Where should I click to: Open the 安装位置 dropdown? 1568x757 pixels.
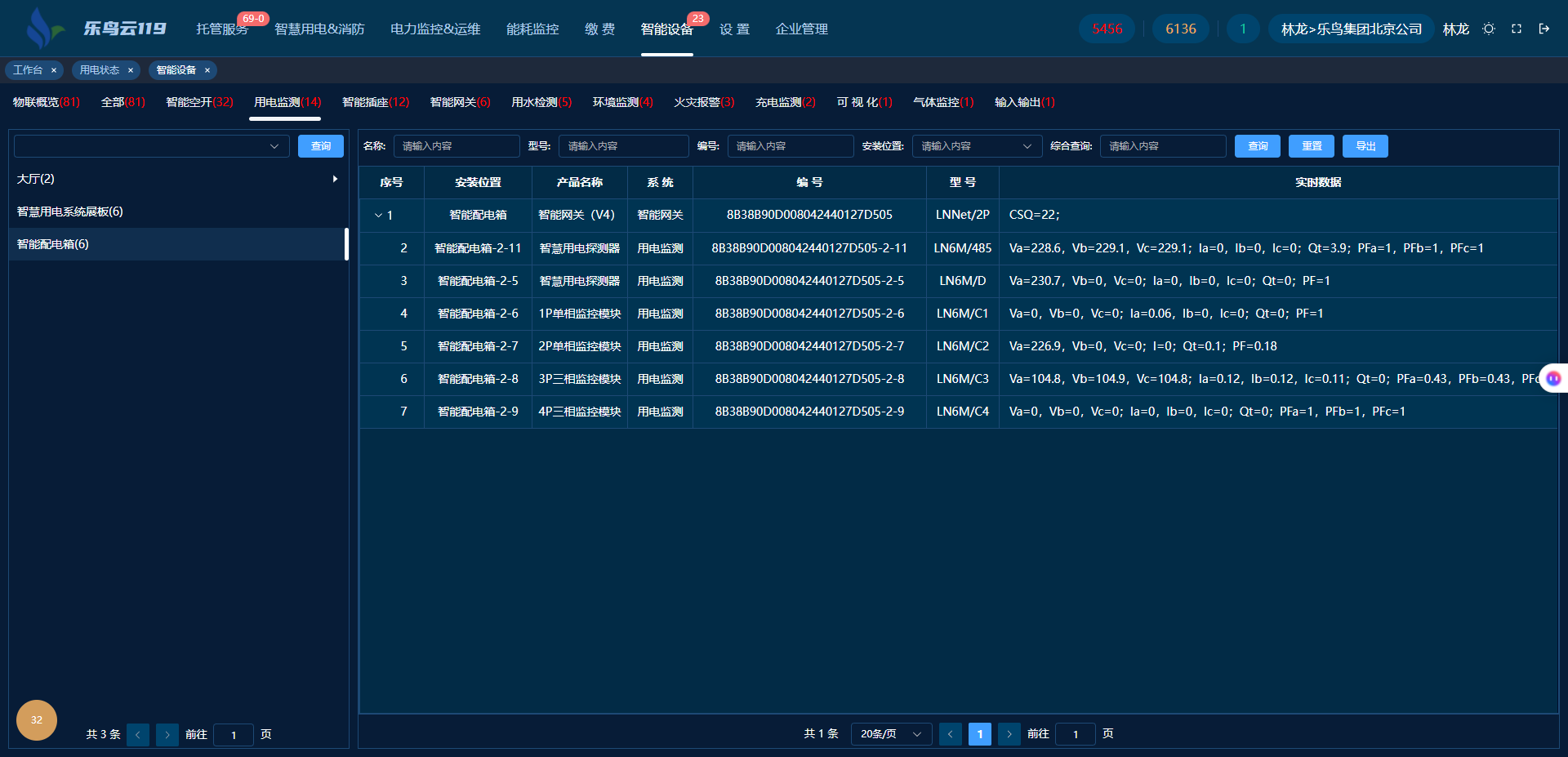click(x=977, y=146)
